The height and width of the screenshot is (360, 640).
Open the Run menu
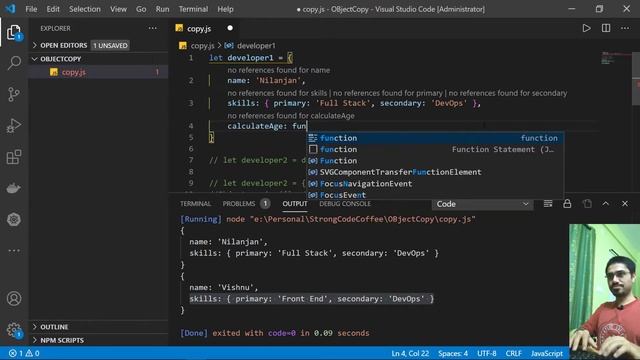click(x=162, y=9)
